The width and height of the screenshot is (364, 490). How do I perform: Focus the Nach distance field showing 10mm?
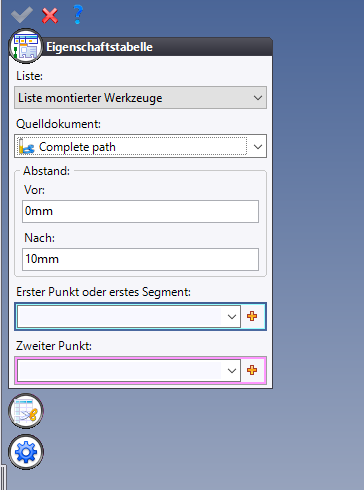140,259
